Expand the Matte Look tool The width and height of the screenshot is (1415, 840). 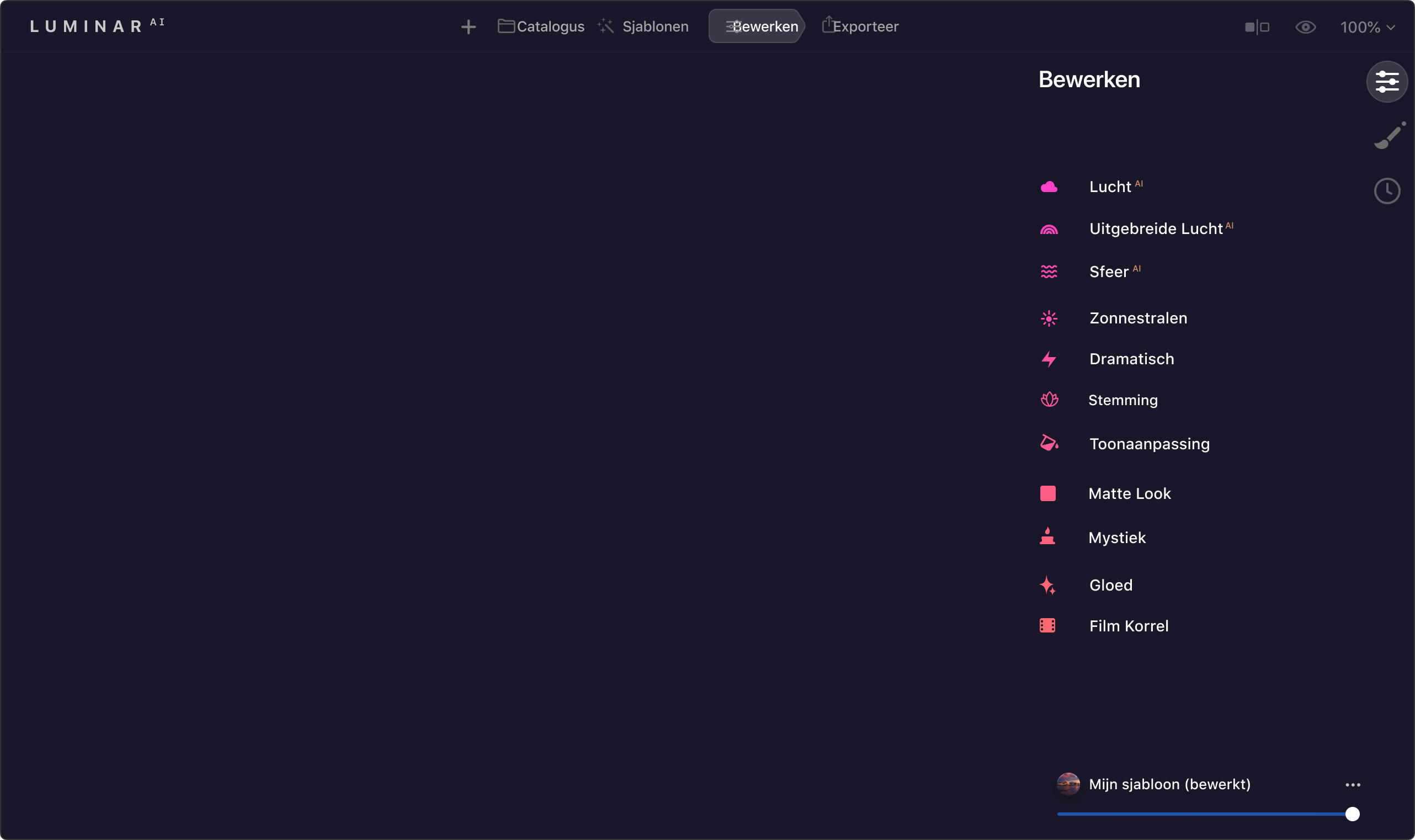coord(1129,493)
